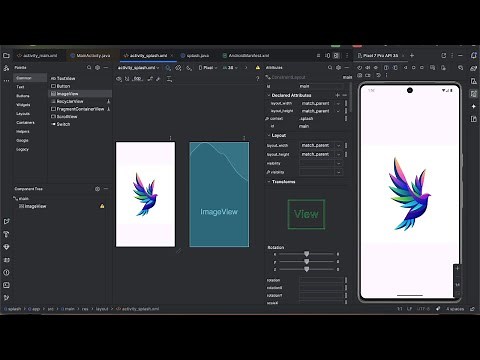Toggle view options eye in design toolbar
Image resolution: width=480 pixels, height=360 pixels.
pos(119,79)
